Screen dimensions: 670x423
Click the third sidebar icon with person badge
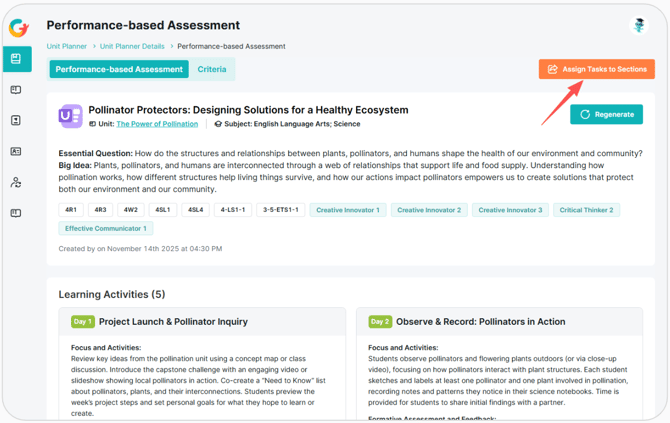(16, 121)
